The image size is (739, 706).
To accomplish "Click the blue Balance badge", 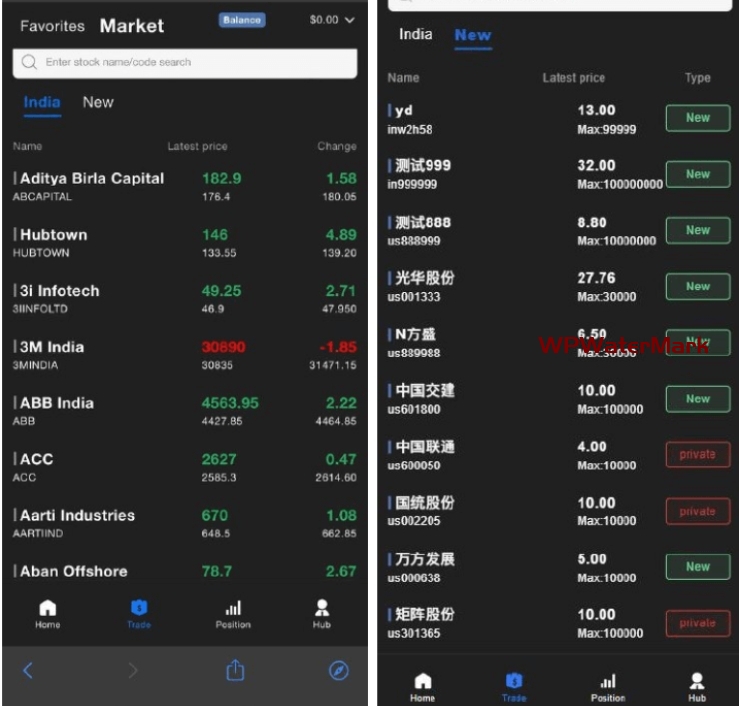I will click(x=242, y=20).
